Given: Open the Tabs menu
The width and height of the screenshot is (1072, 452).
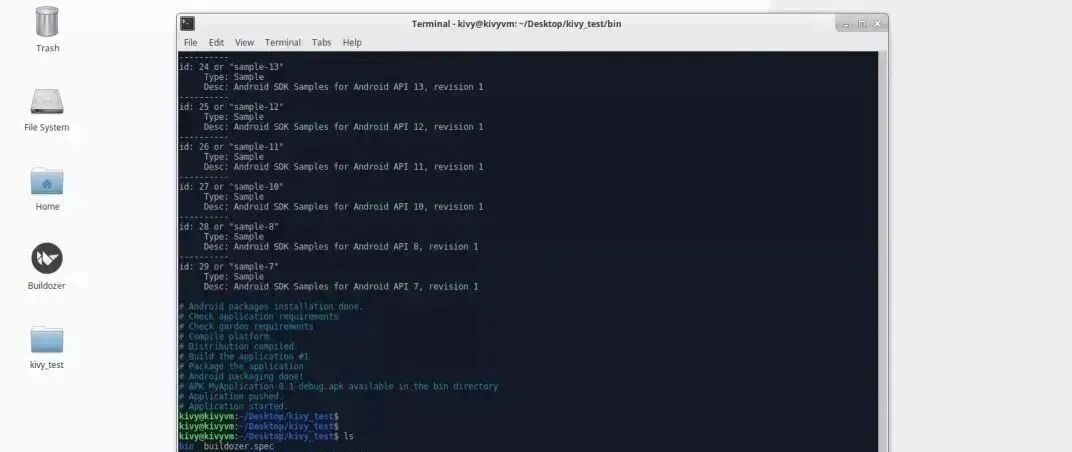Looking at the screenshot, I should point(321,42).
